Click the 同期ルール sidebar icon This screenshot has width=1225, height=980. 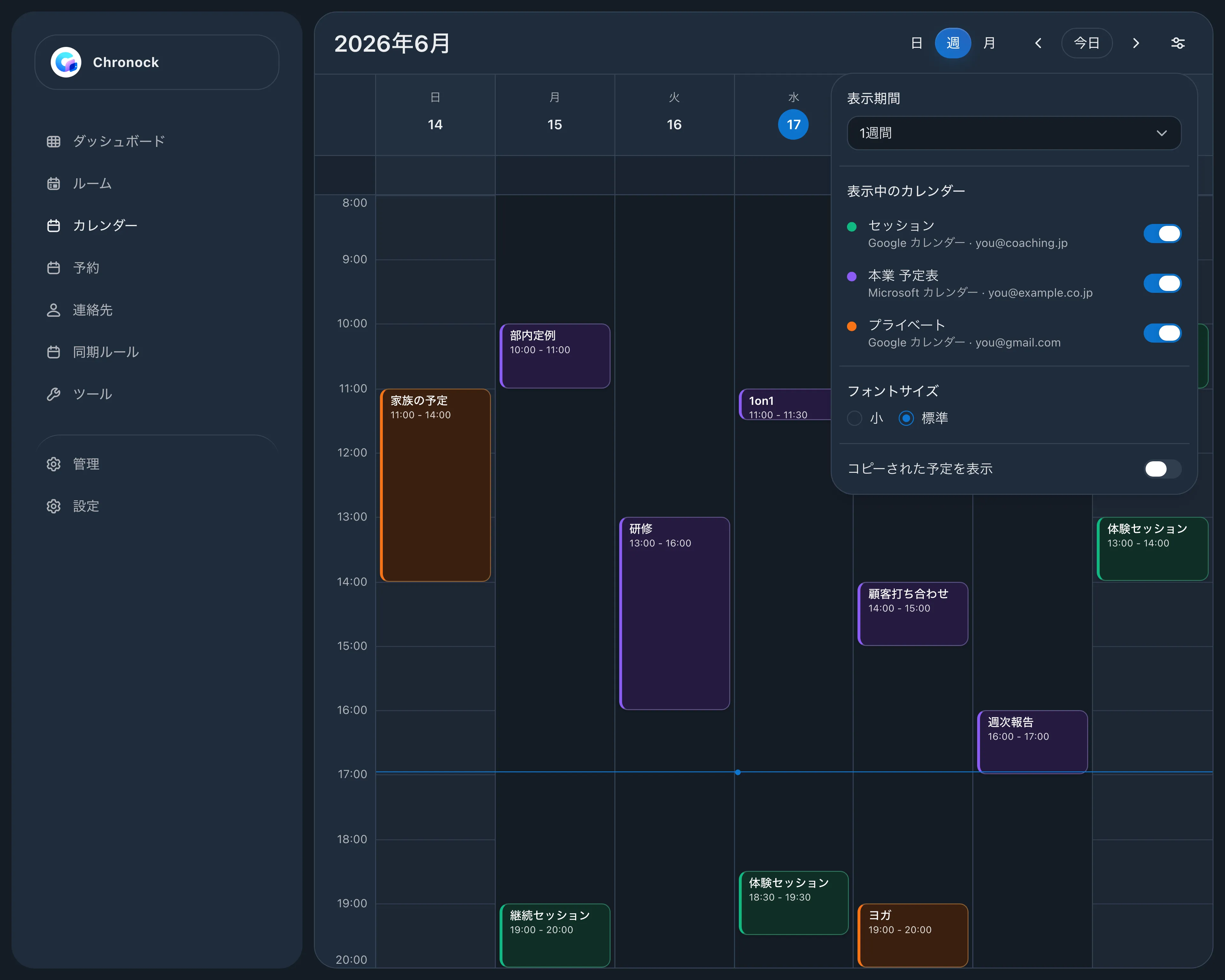coord(53,352)
